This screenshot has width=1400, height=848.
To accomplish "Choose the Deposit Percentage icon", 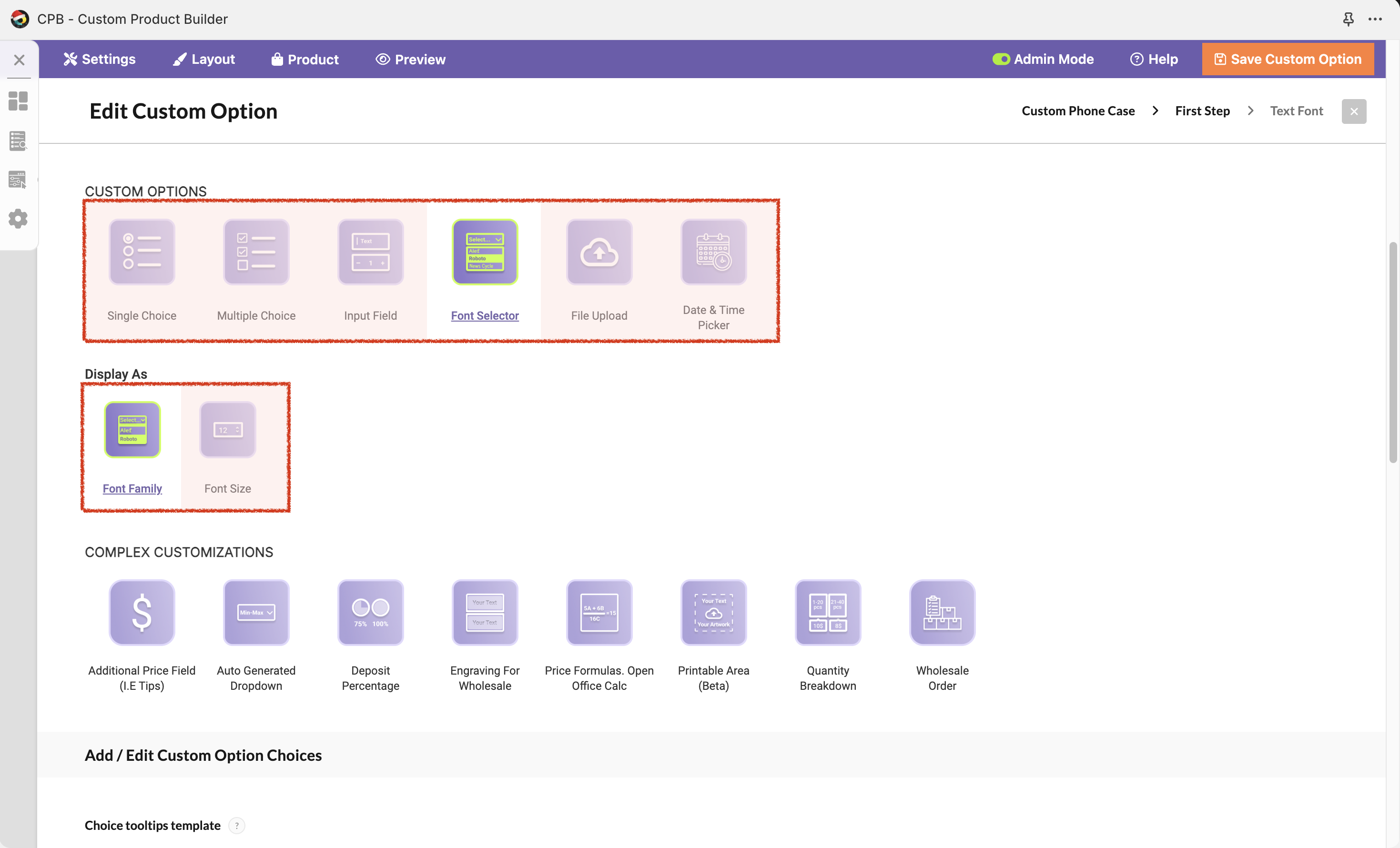I will coord(370,612).
